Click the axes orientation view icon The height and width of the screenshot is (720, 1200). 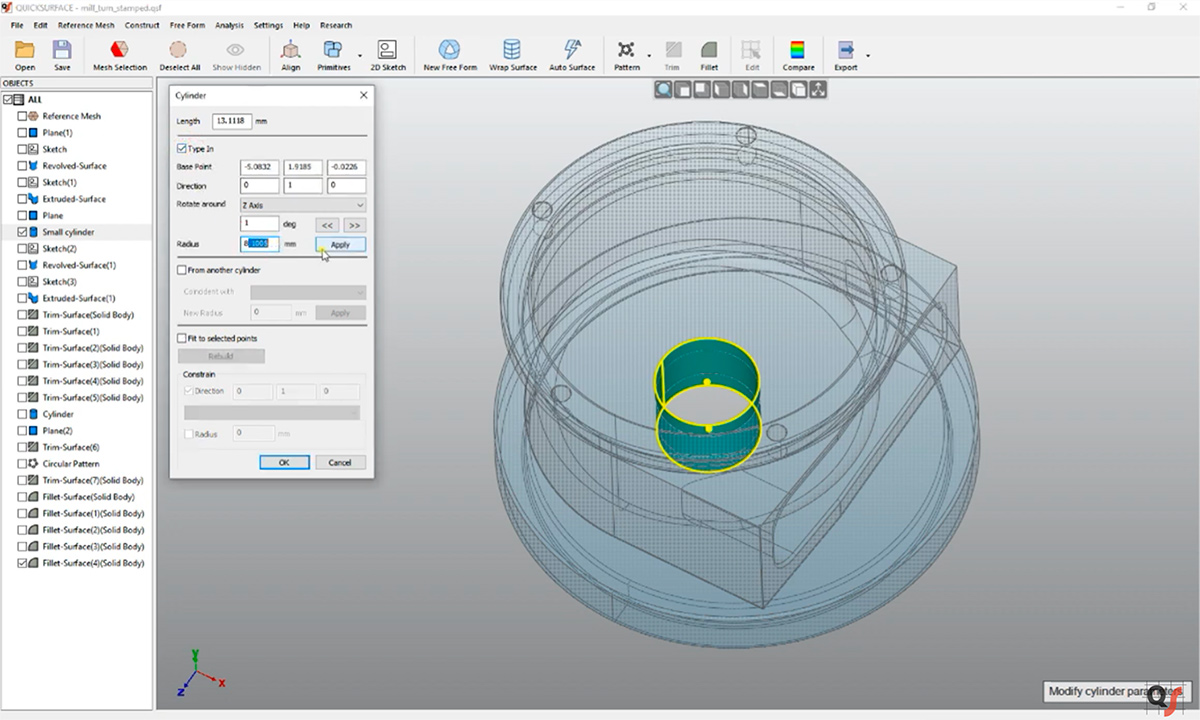click(818, 90)
